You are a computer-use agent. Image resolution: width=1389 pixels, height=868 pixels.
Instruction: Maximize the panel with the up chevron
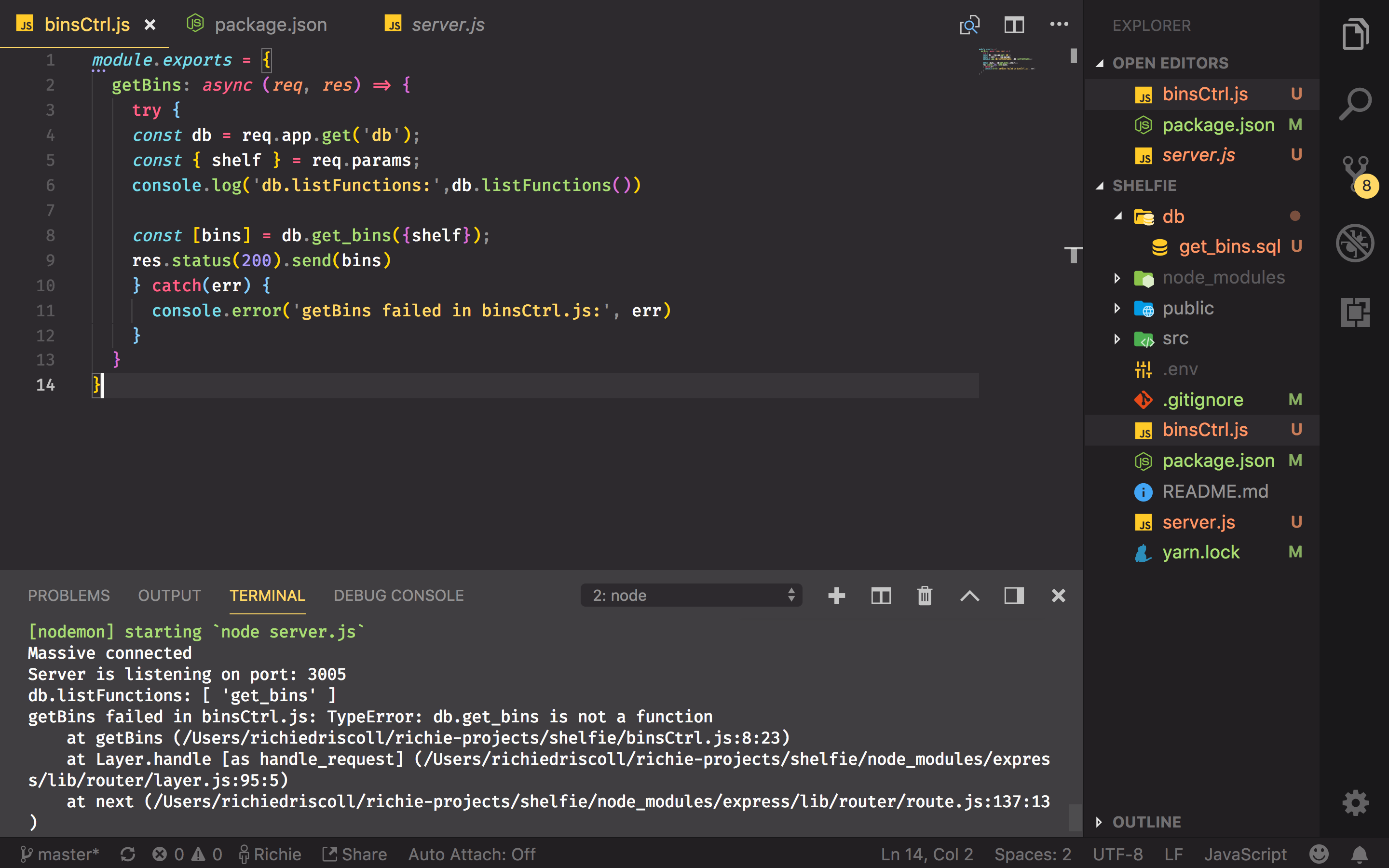(970, 596)
